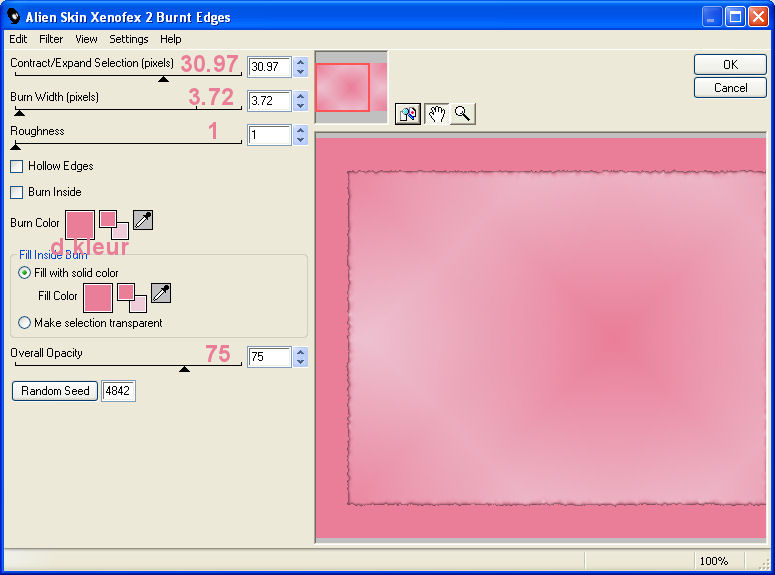The height and width of the screenshot is (575, 775).
Task: Click the Contract/Expand Selection slider handle
Action: coord(163,79)
